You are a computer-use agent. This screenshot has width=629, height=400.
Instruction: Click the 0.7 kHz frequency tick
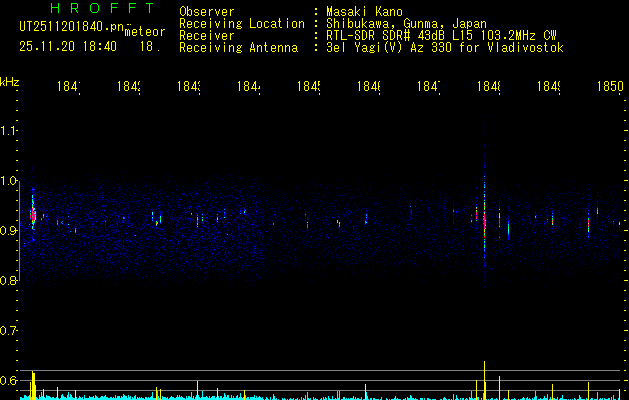coord(9,331)
